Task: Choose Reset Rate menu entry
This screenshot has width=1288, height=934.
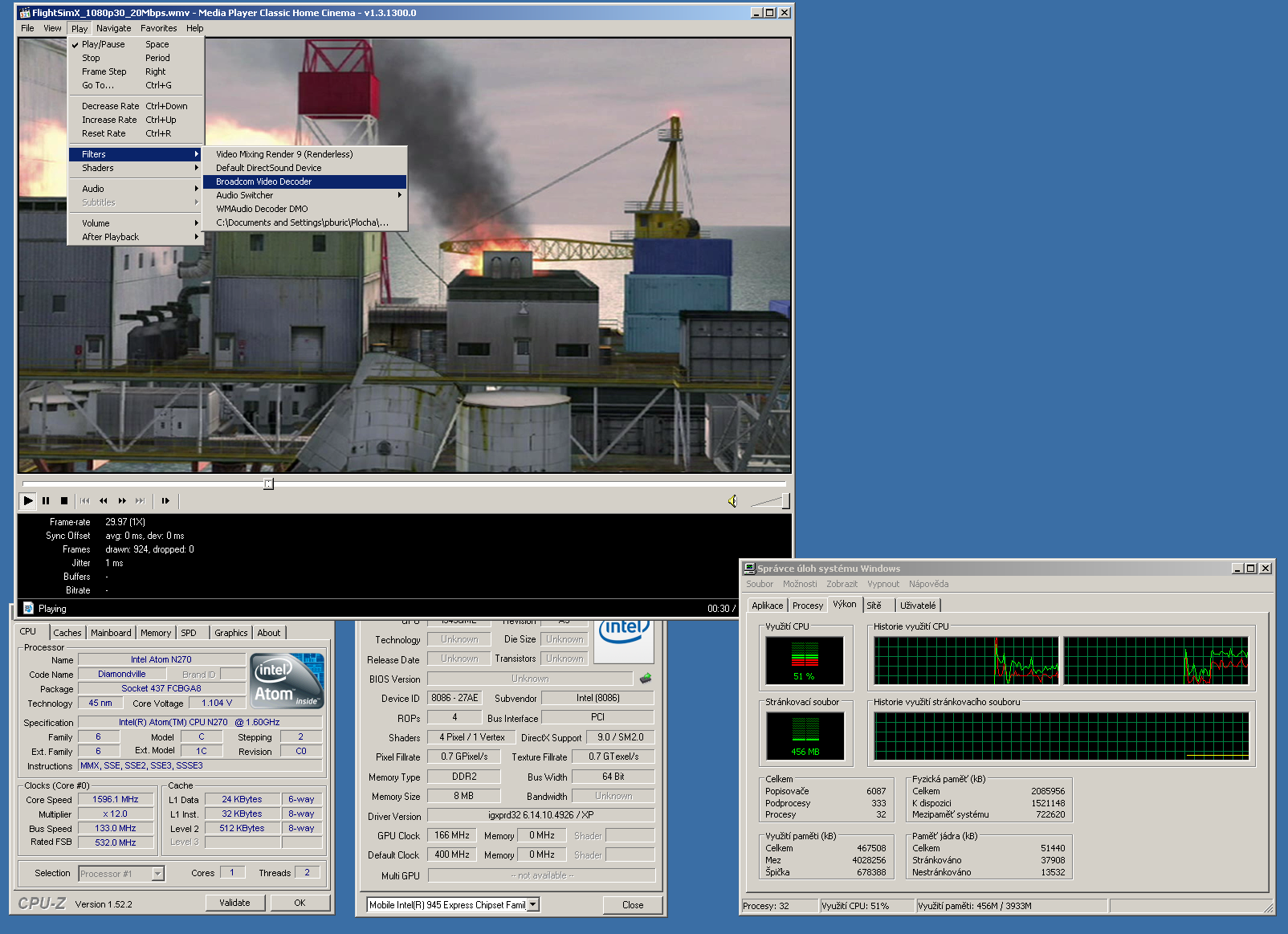Action: click(136, 133)
